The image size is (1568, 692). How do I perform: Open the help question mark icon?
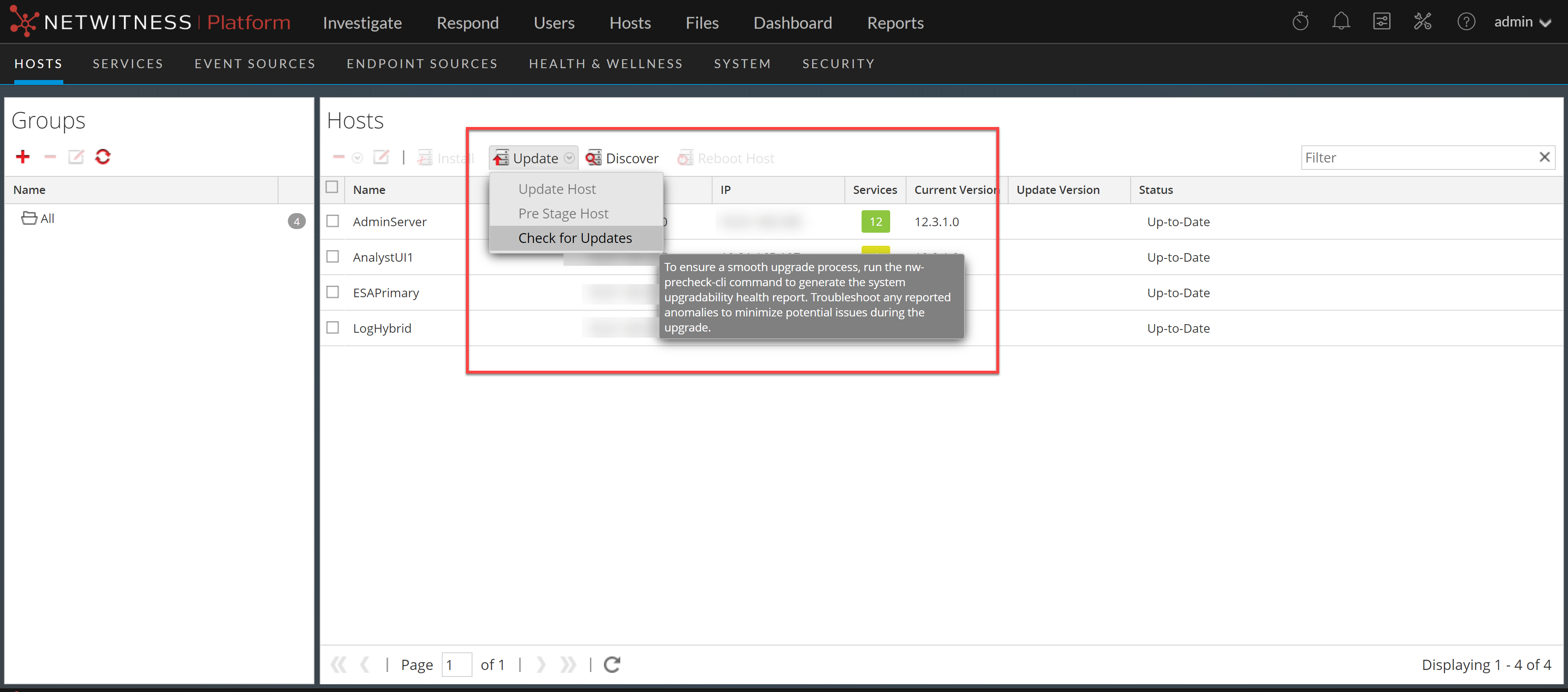[1466, 22]
